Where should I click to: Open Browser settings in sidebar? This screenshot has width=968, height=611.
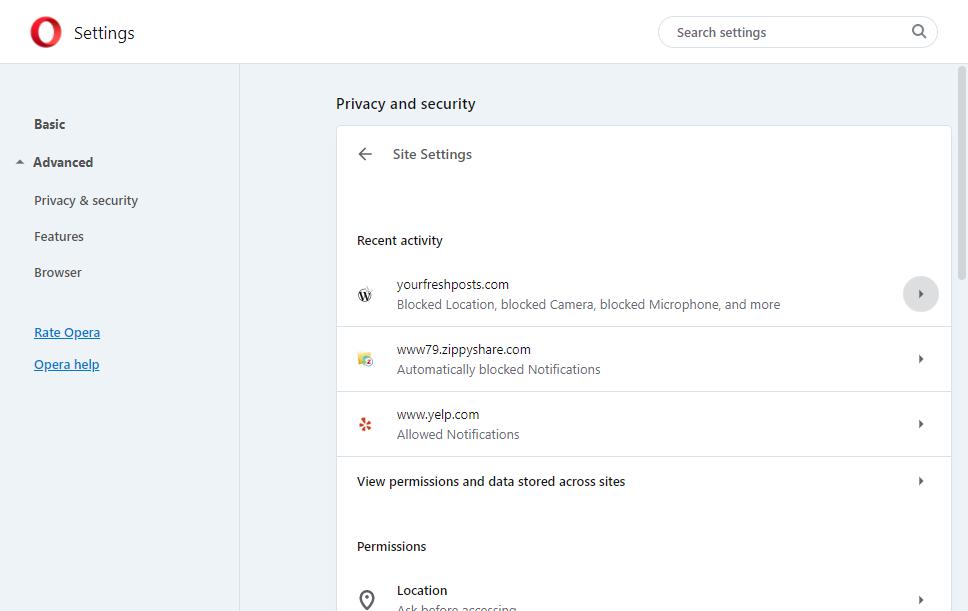click(x=58, y=272)
